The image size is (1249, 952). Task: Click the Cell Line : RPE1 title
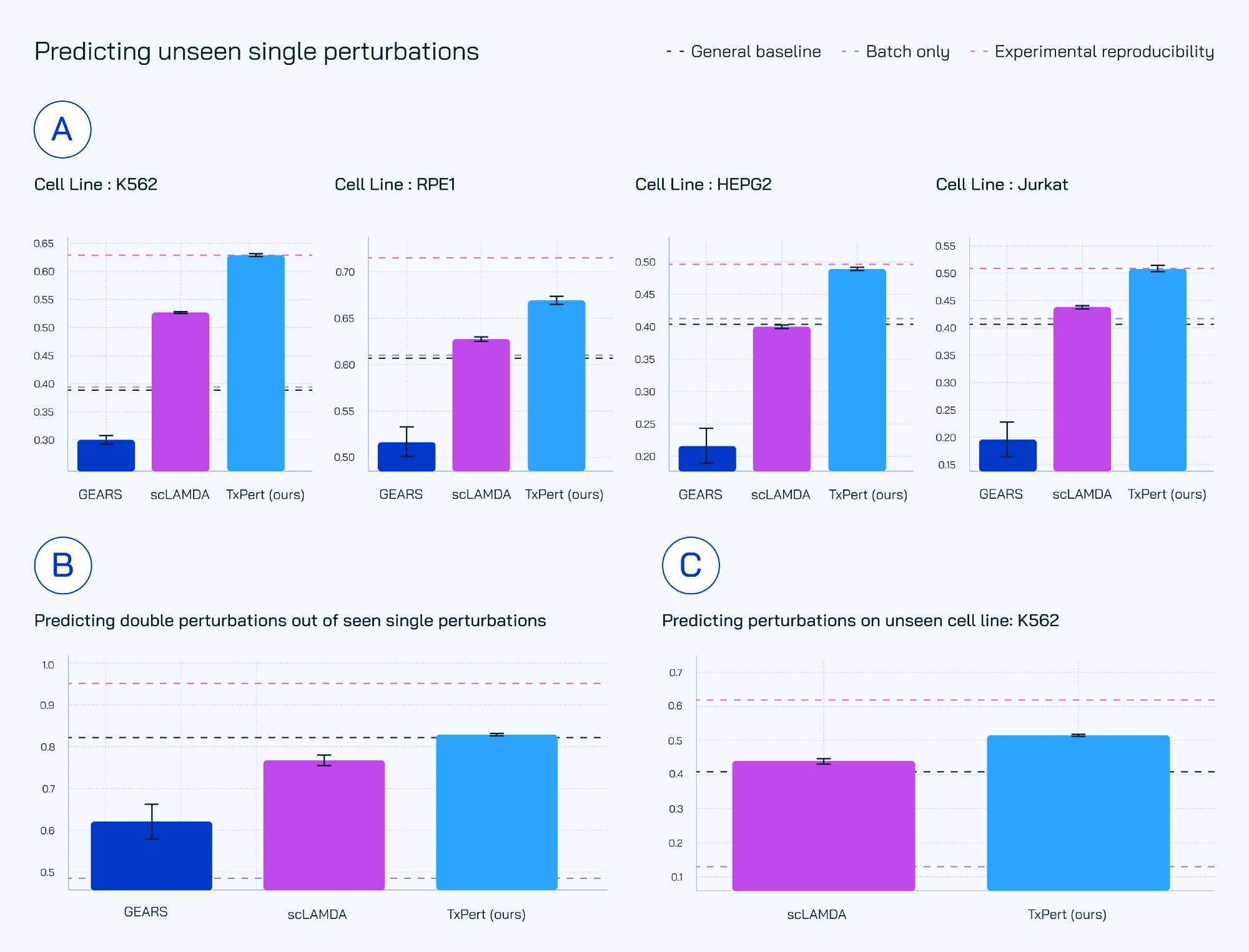395,185
